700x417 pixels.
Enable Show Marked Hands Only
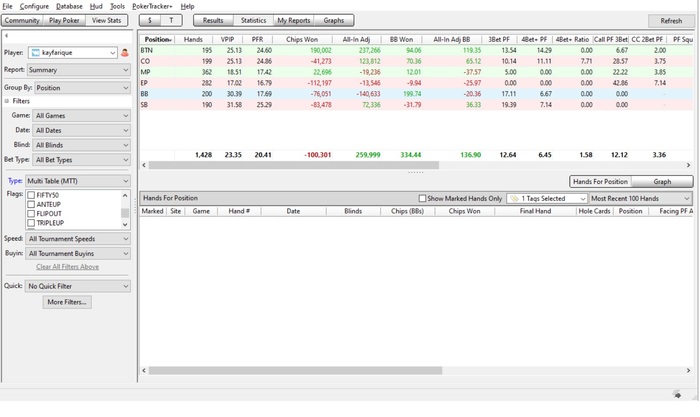coord(422,199)
